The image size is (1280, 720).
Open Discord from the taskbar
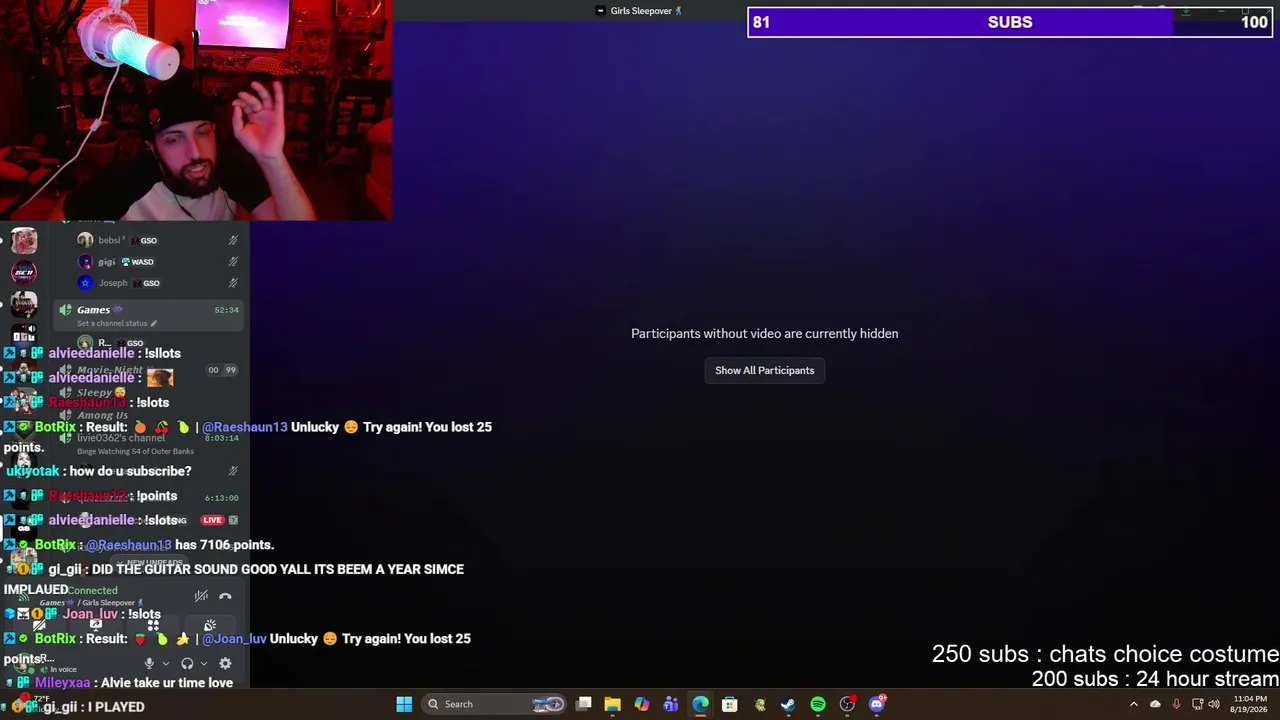[x=877, y=704]
